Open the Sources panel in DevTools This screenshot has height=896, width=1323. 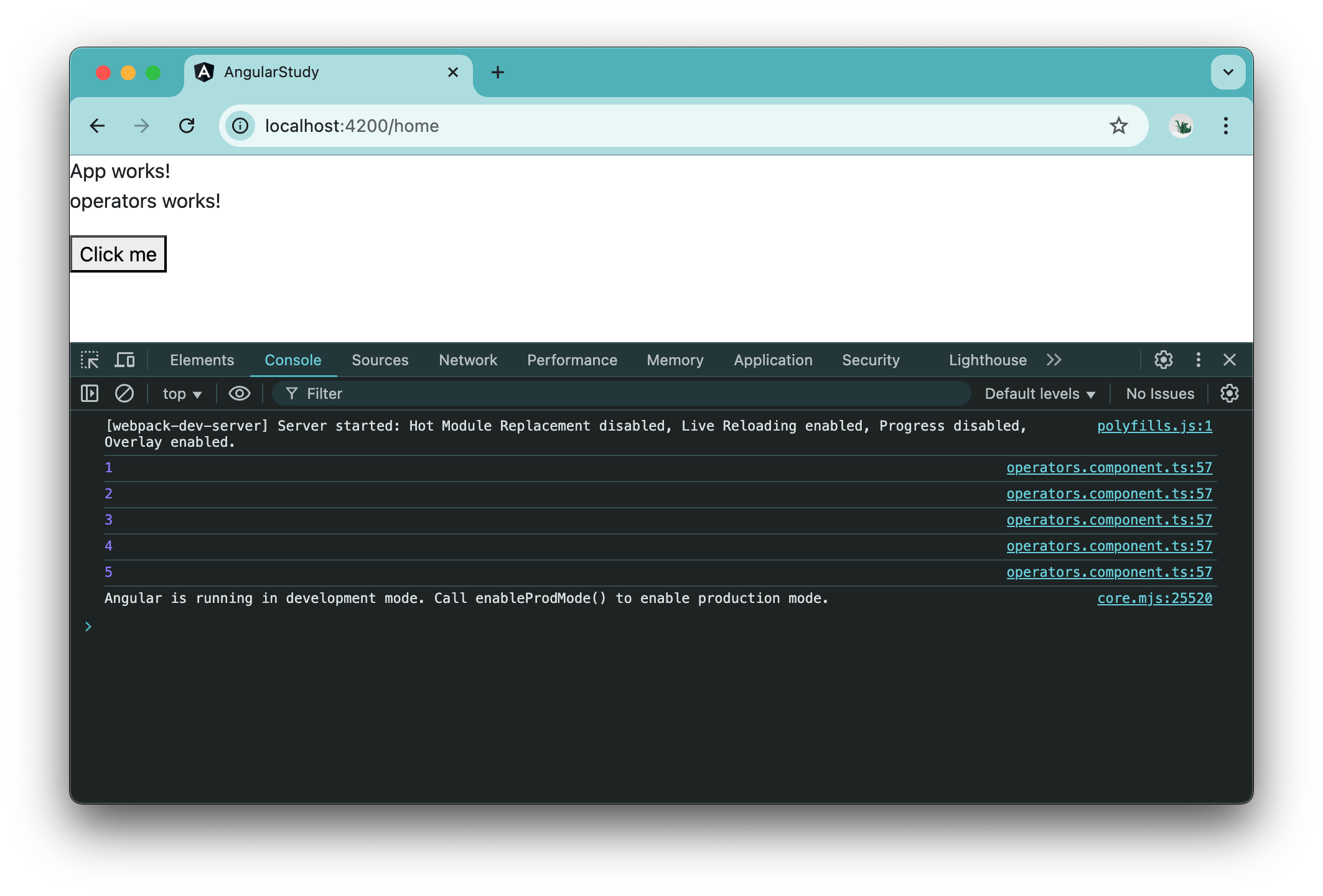380,360
